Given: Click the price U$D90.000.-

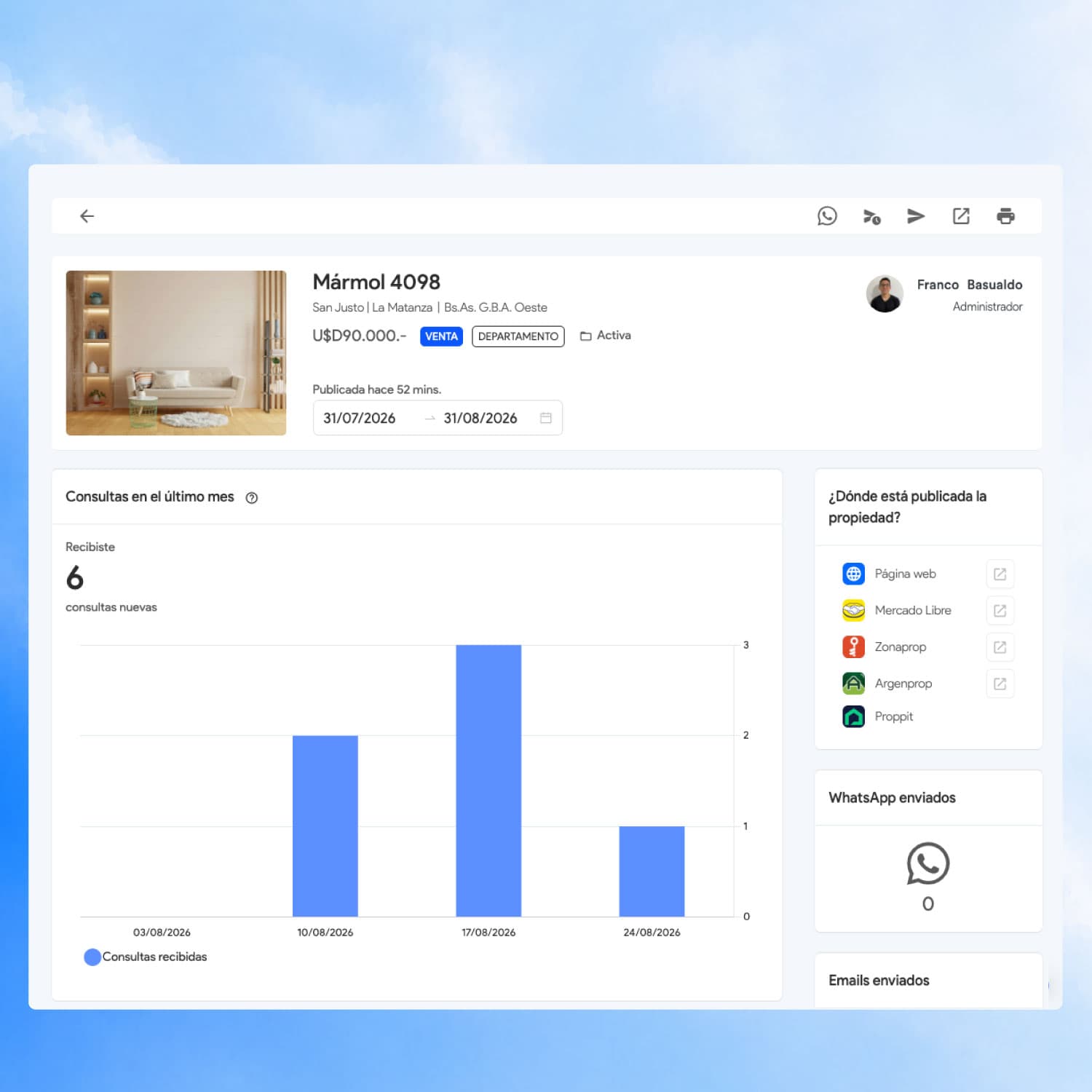Looking at the screenshot, I should point(360,336).
